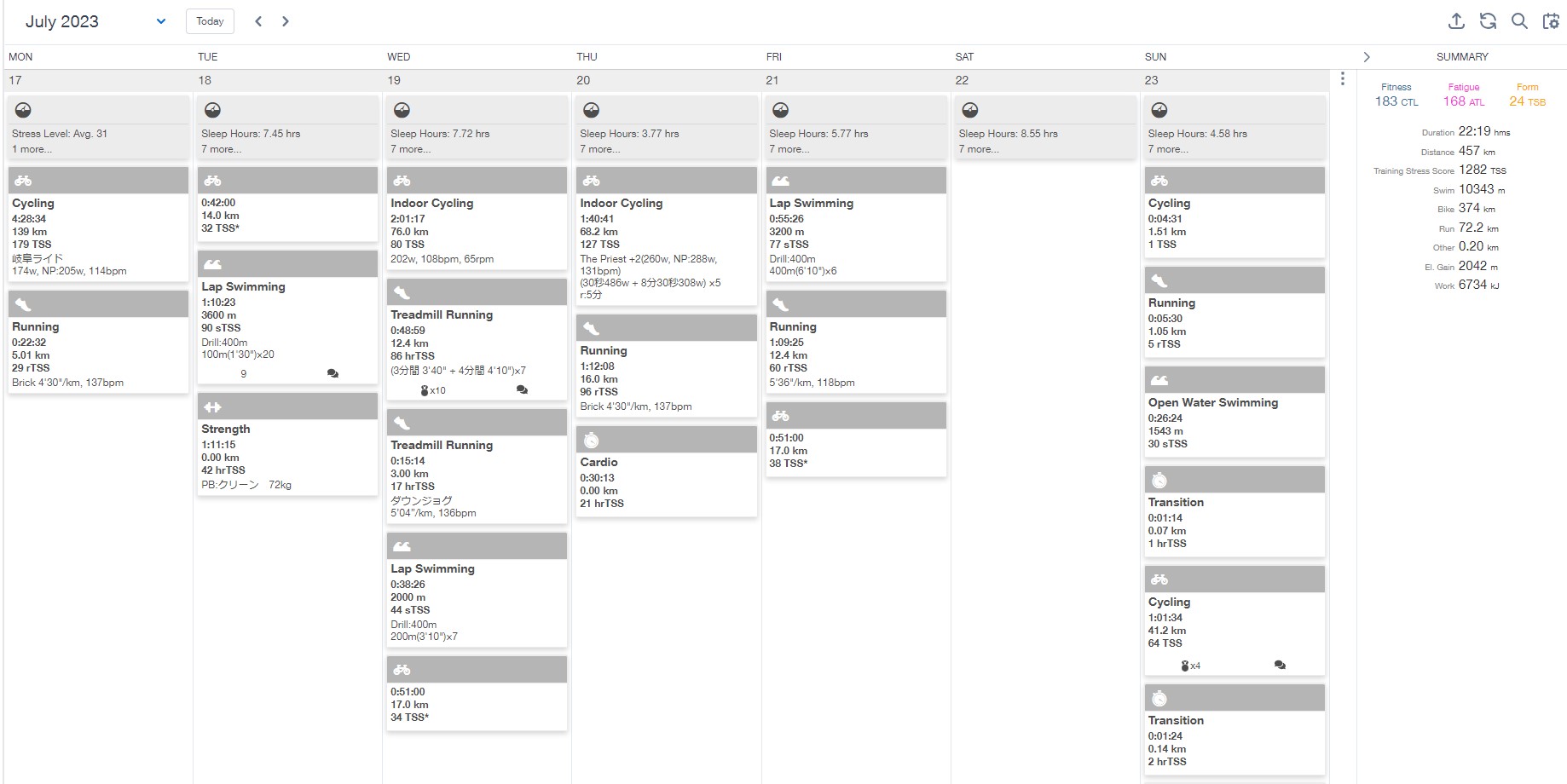Go to the previous week arrow
1567x784 pixels.
[x=258, y=21]
